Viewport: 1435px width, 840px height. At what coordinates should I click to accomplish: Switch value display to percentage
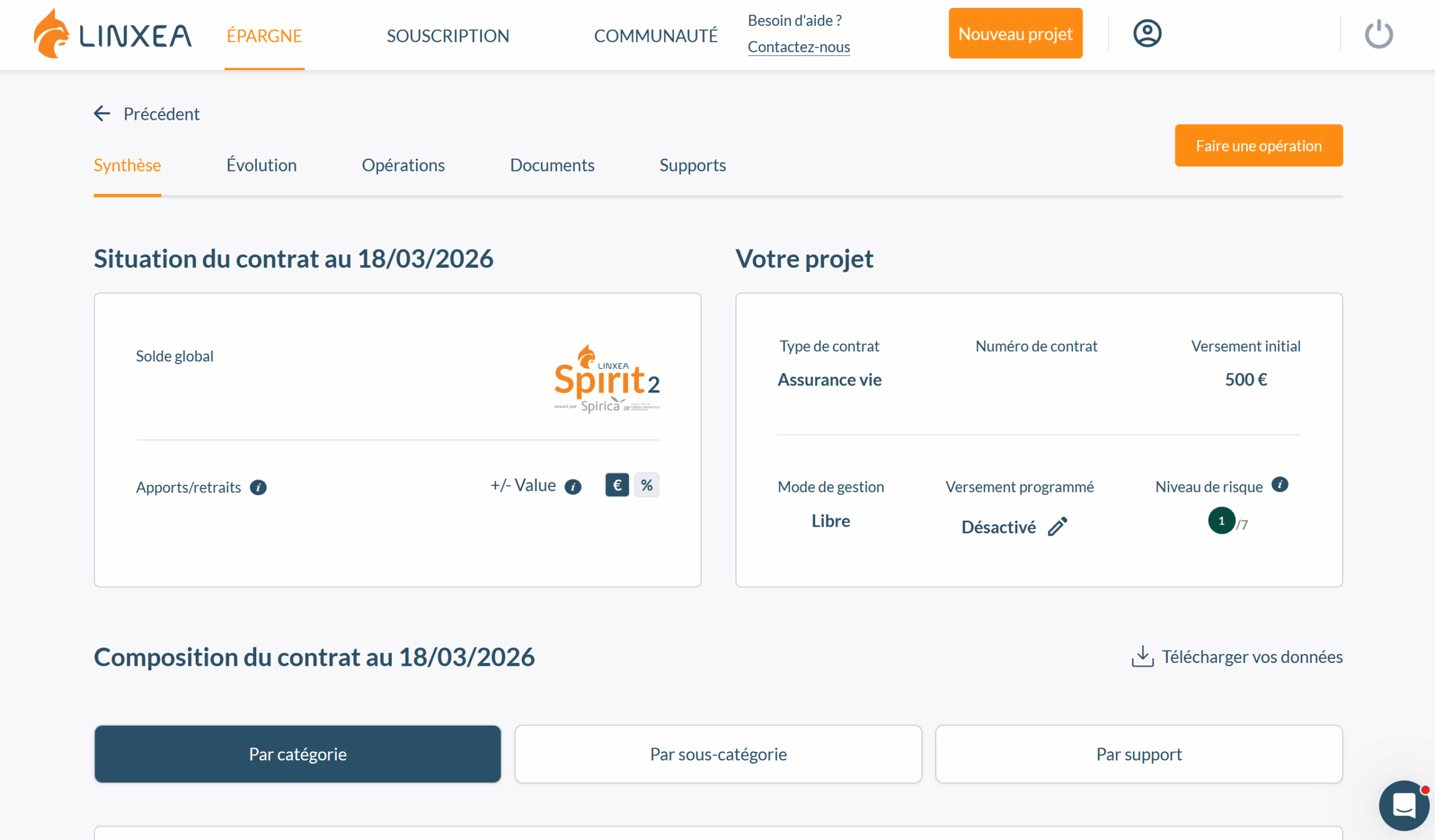(646, 485)
